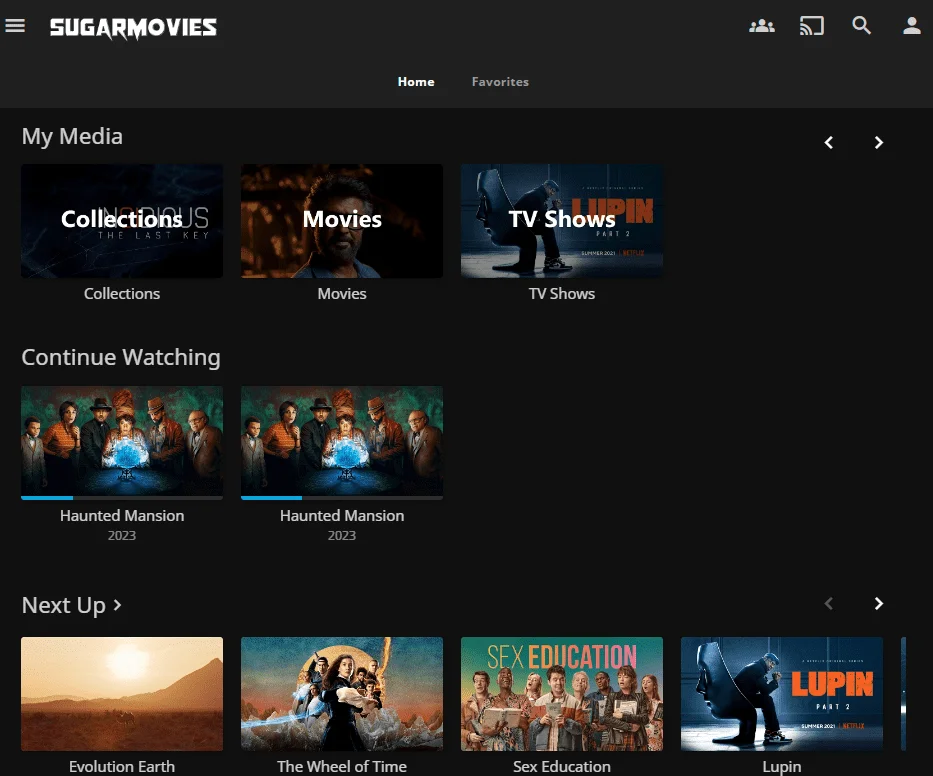Click the TV Shows label text
The image size is (933, 776).
coord(562,293)
